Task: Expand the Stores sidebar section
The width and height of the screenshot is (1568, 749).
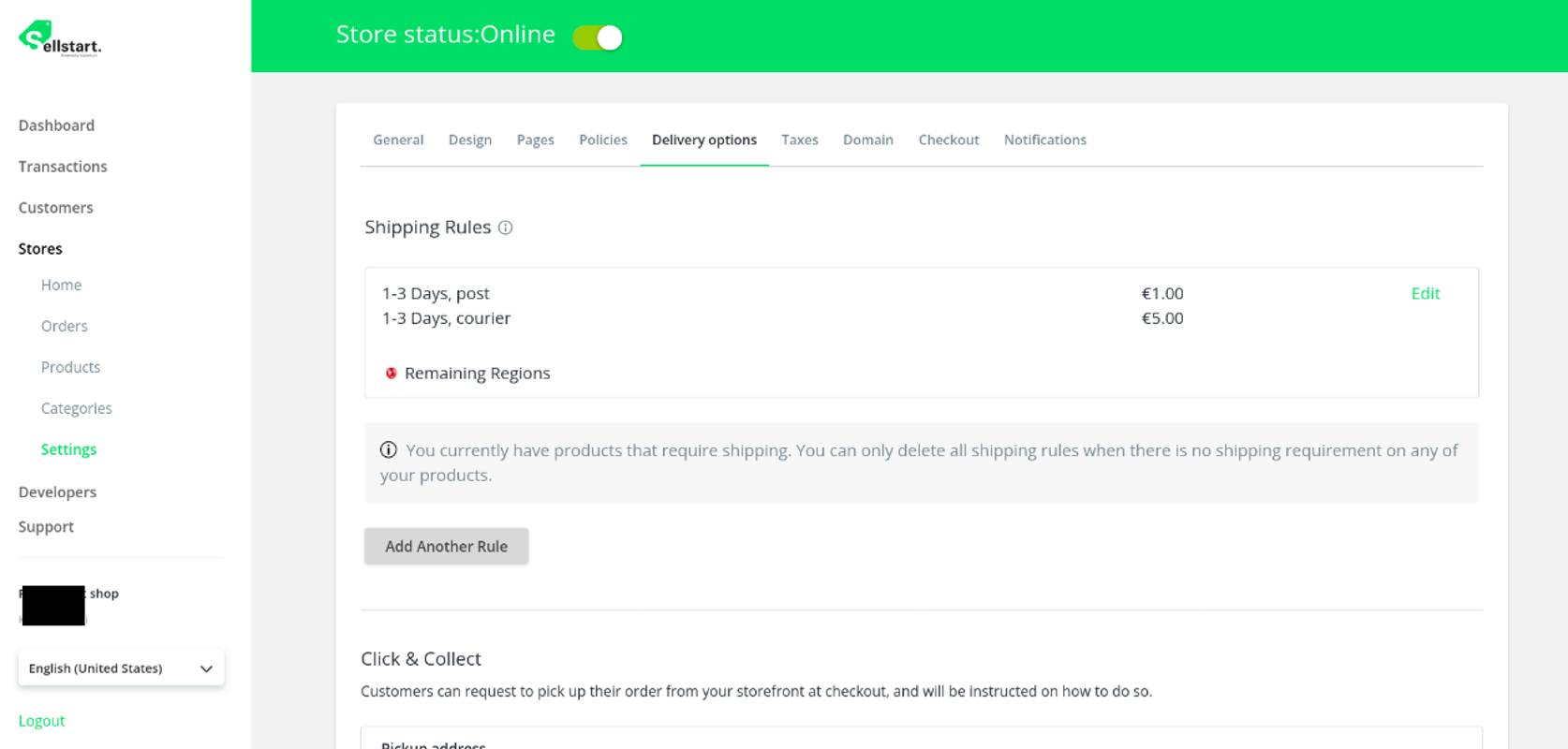Action: coord(40,249)
